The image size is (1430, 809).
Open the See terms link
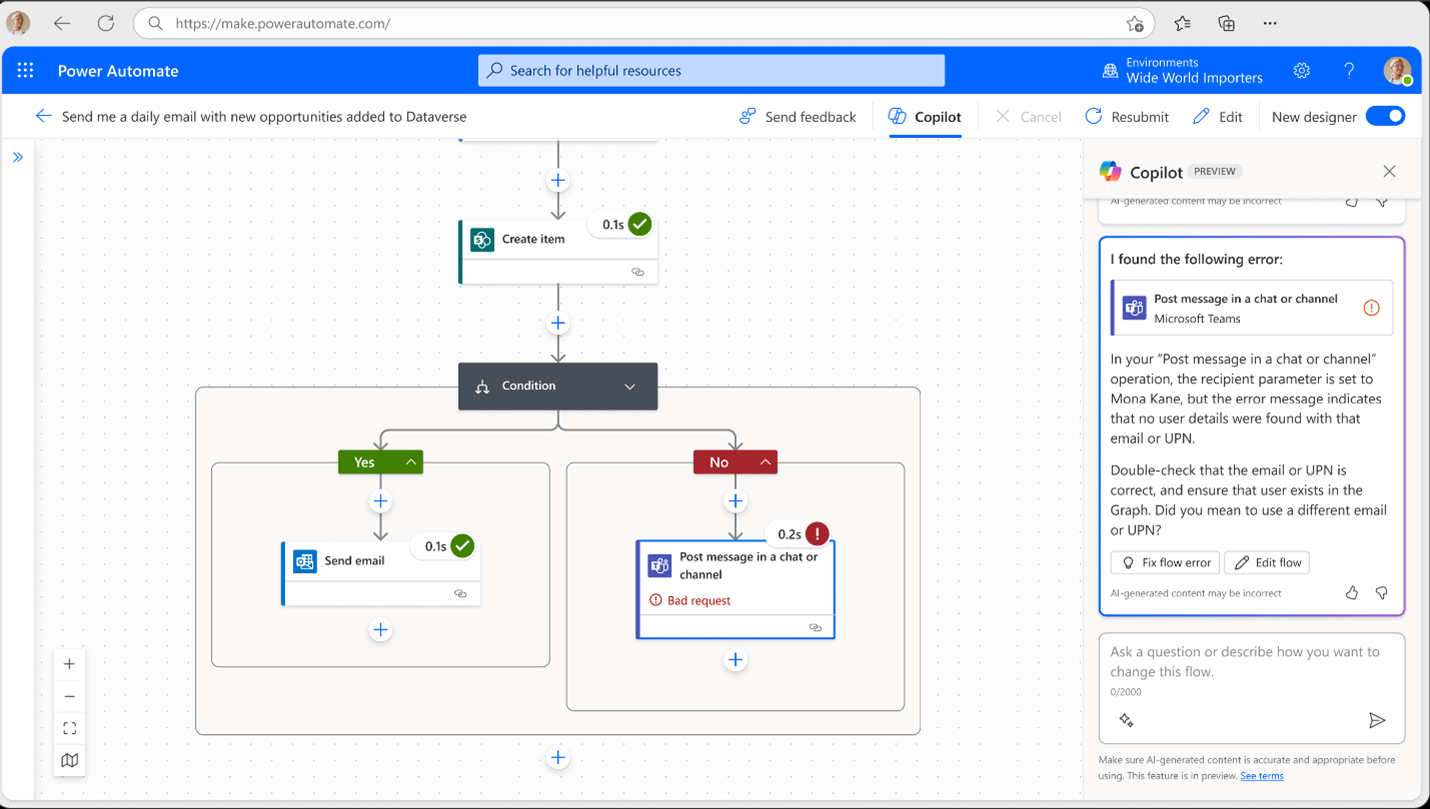[x=1261, y=776]
